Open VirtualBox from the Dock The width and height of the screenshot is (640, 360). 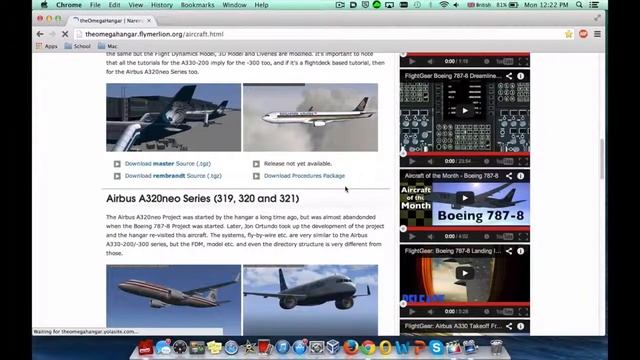click(x=333, y=347)
